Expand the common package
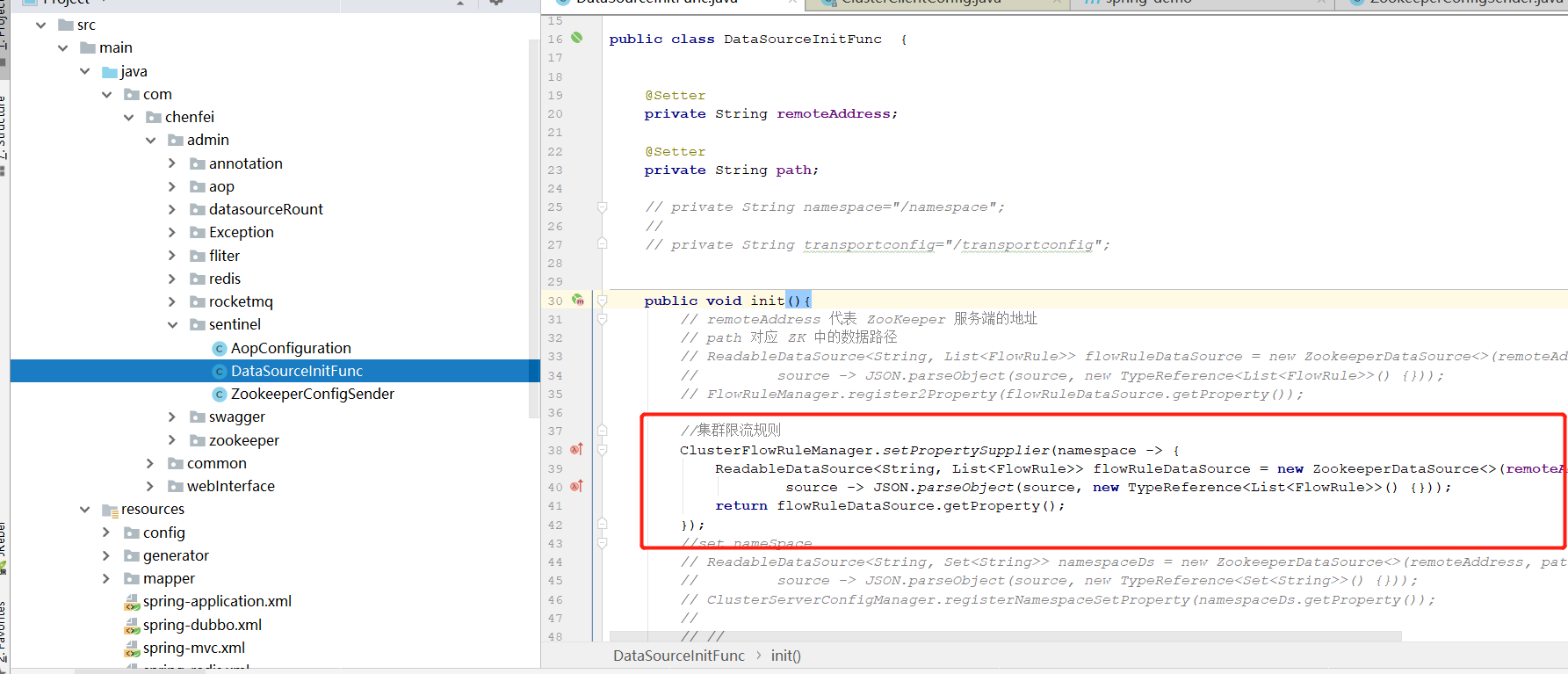The image size is (1568, 674). click(x=150, y=463)
